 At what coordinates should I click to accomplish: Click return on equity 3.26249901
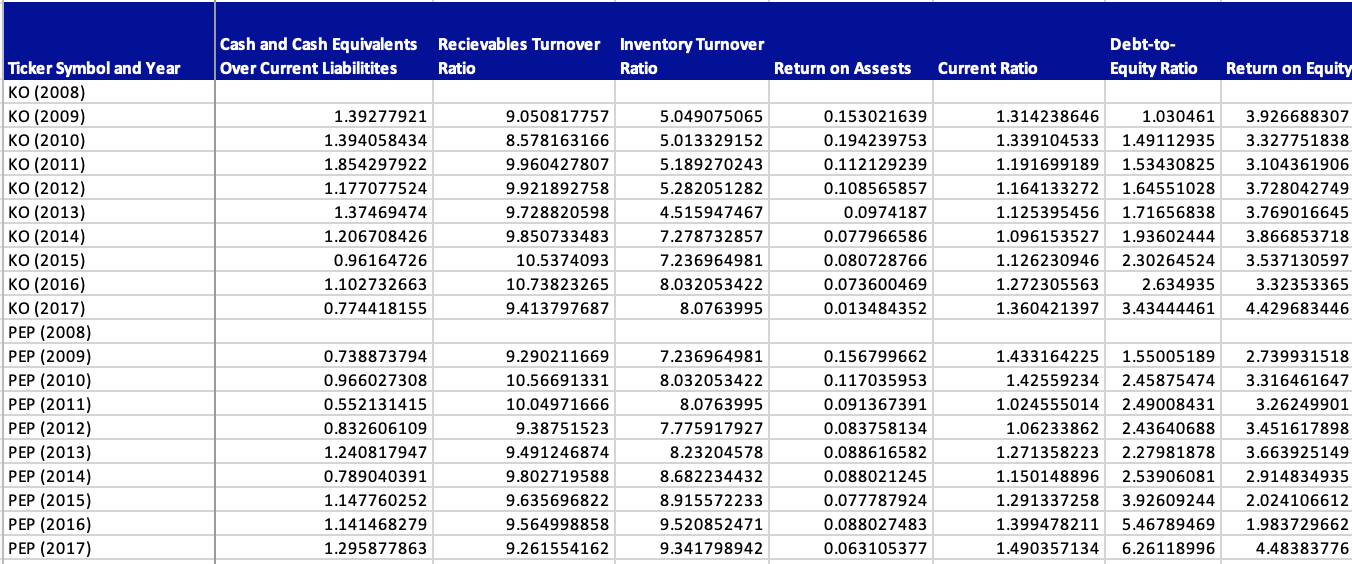[1286, 404]
